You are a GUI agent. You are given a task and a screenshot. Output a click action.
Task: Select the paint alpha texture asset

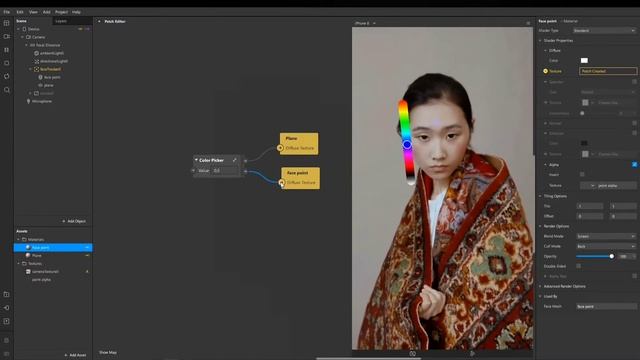(x=41, y=280)
